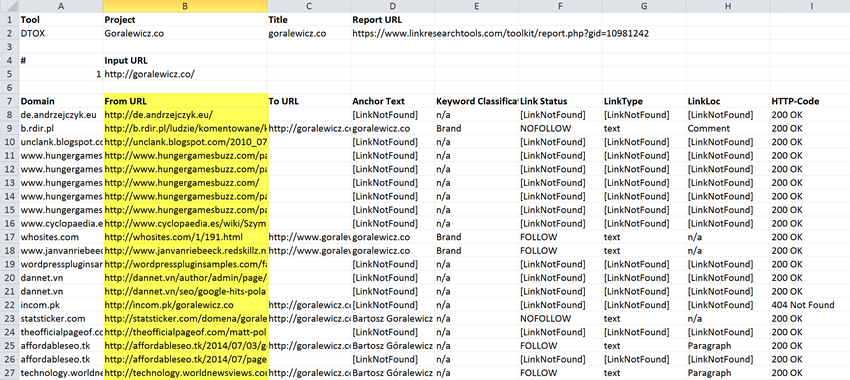
Task: Select the whosites.com domain cell
Action: [61, 237]
